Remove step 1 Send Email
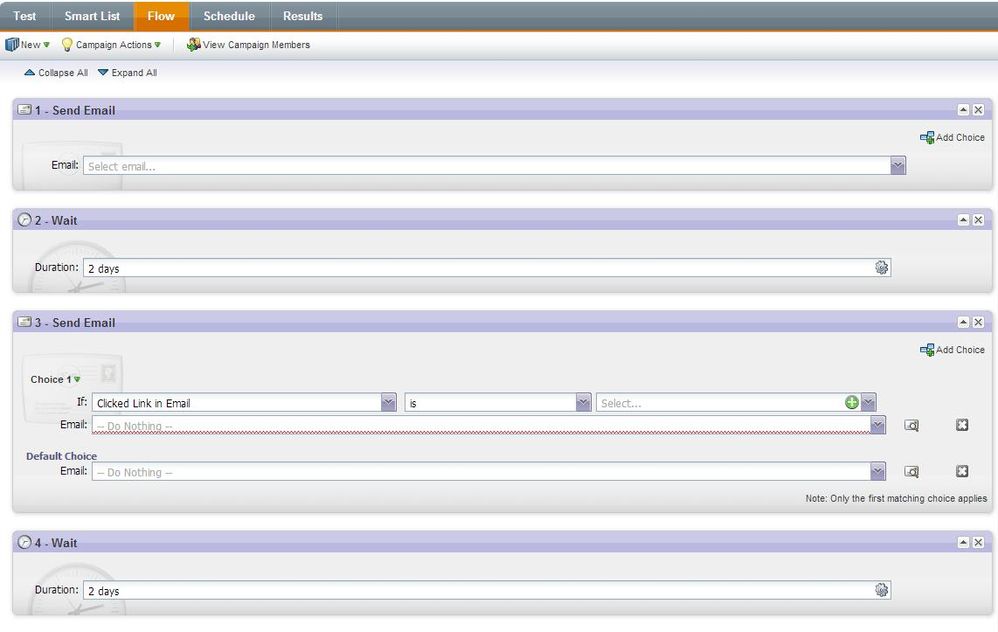 pos(979,110)
